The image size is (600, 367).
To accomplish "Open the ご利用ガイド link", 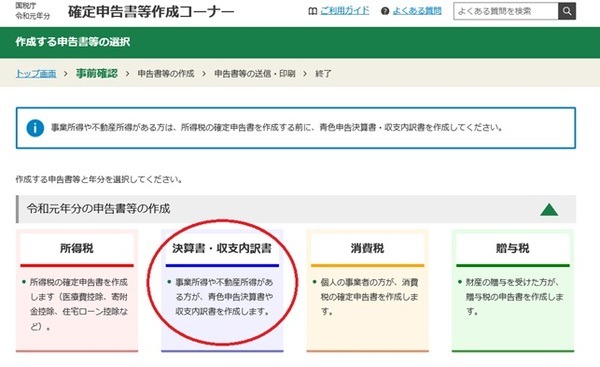I will pyautogui.click(x=344, y=11).
